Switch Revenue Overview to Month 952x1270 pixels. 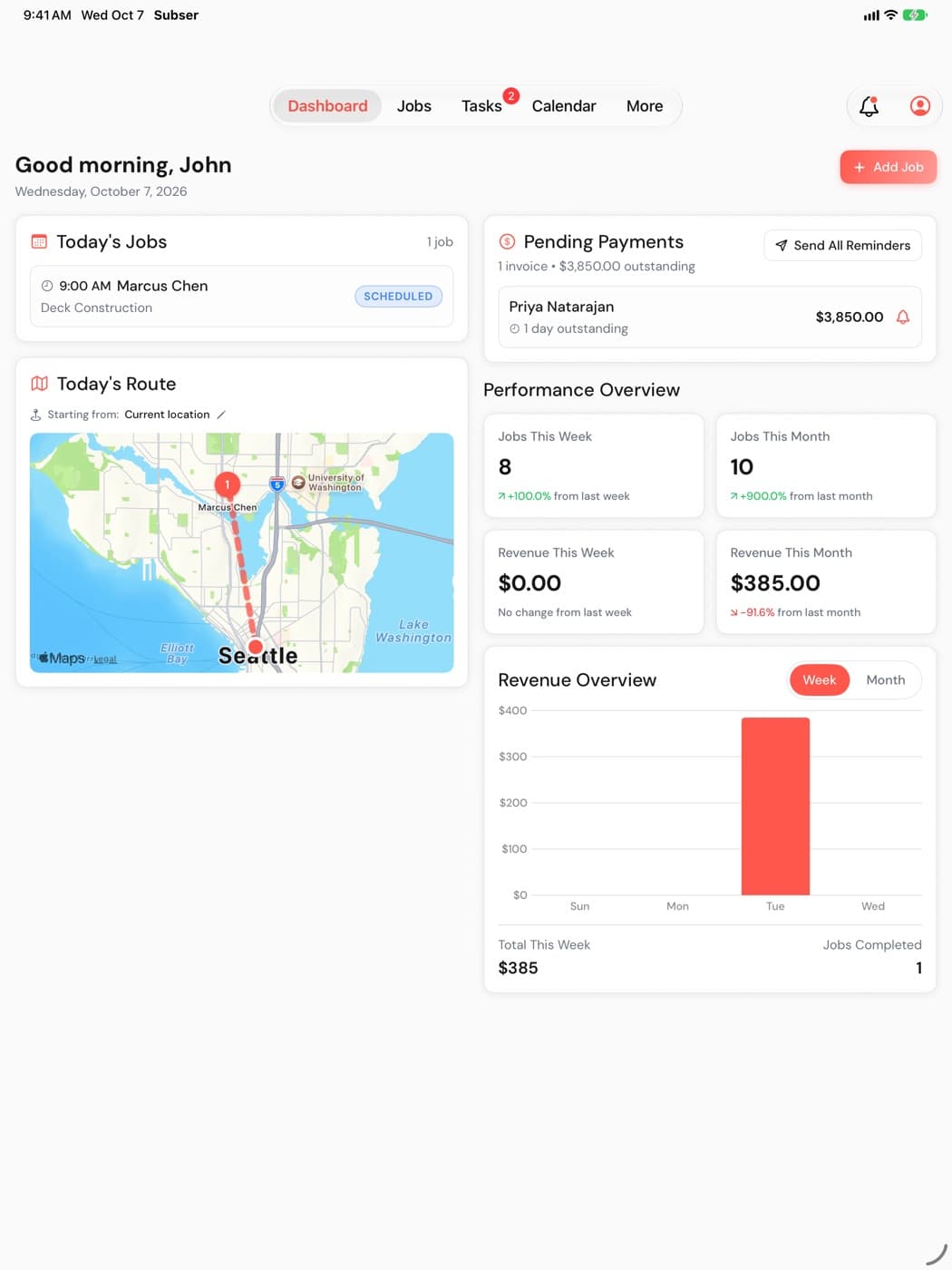[886, 680]
